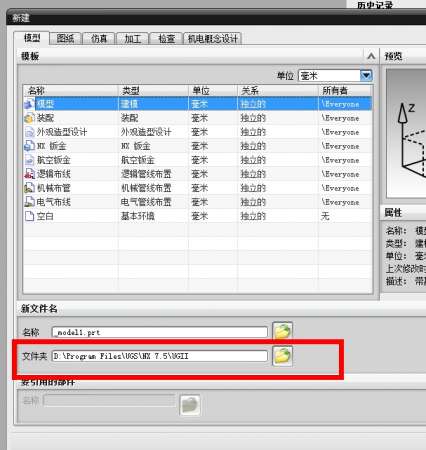Click the disabled 要引用的部件 名称 field
This screenshot has height=450, width=426.
click(x=109, y=400)
